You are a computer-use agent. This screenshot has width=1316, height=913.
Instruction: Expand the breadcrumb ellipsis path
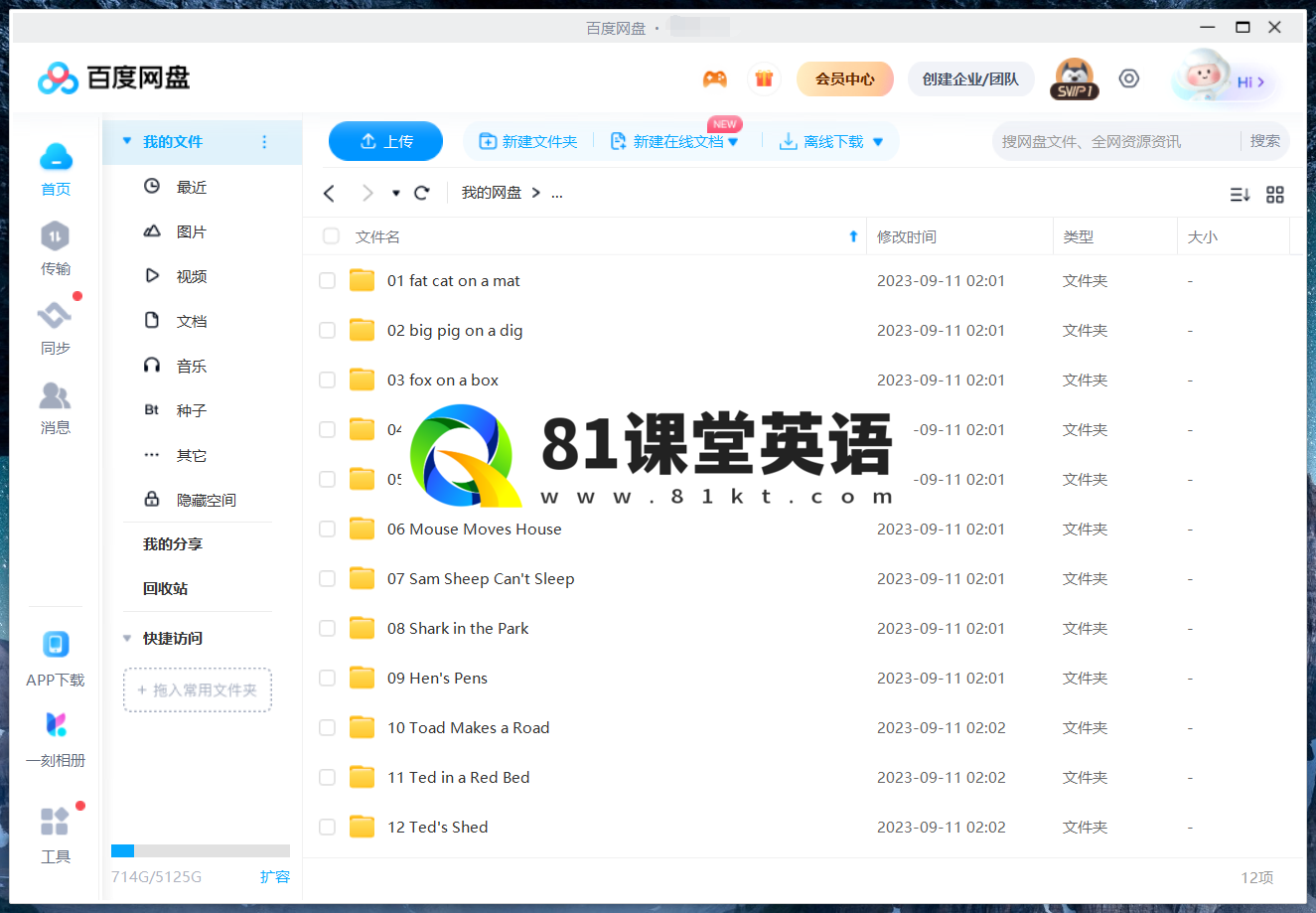(x=557, y=194)
